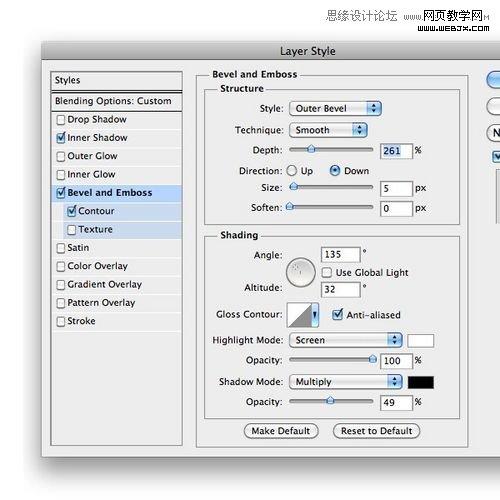Select the Drop Shadow row label
500x500 pixels.
(97, 119)
